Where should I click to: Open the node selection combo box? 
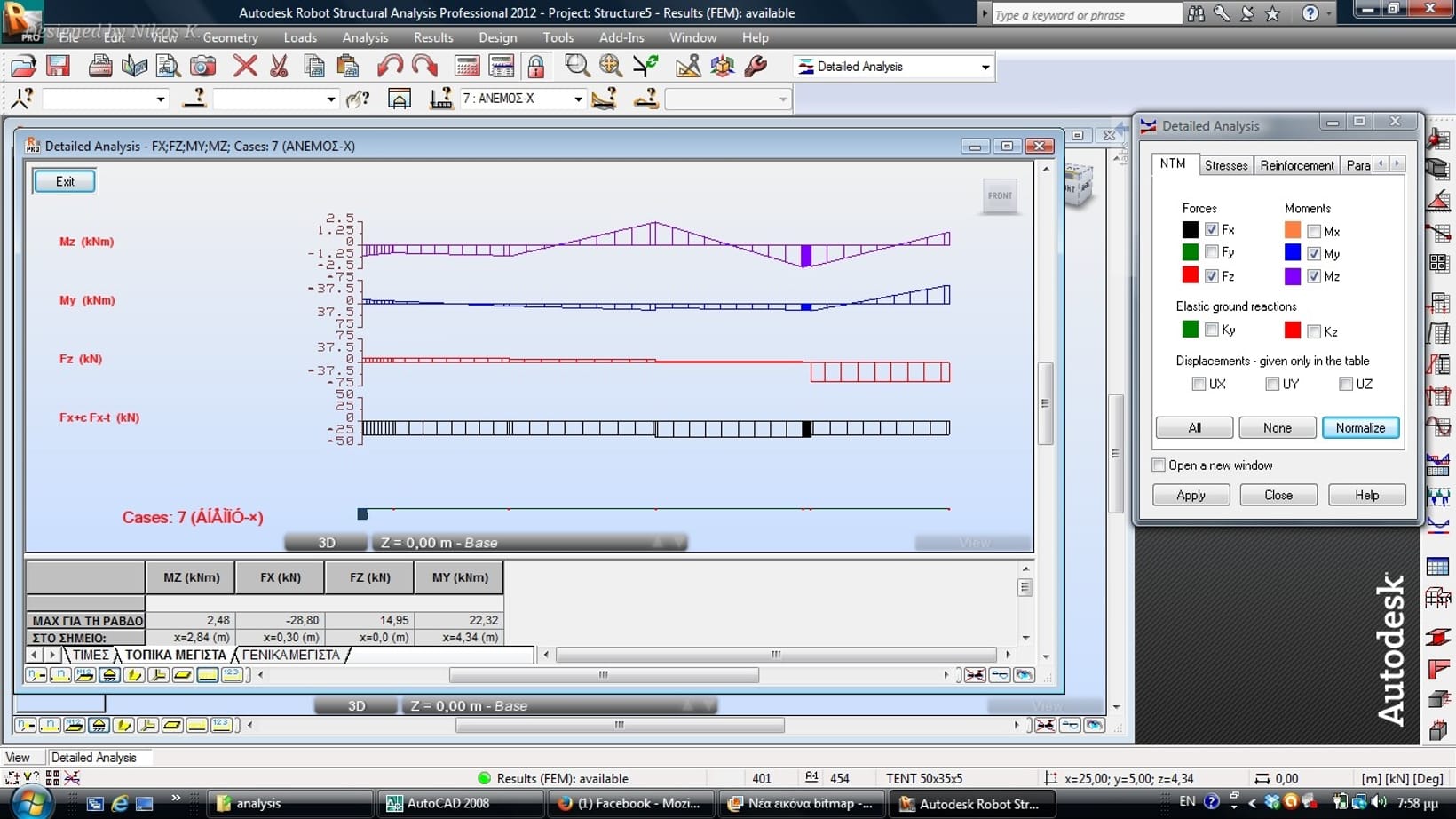(x=105, y=99)
